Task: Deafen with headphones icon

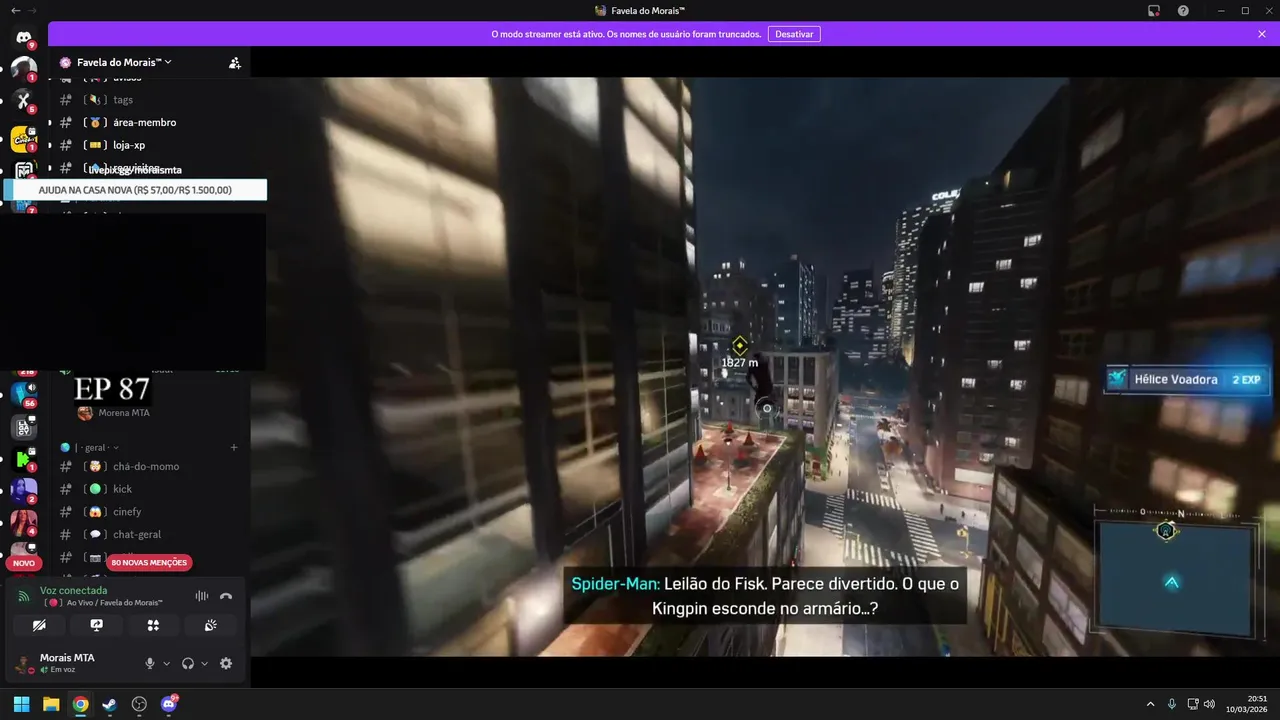Action: 188,663
